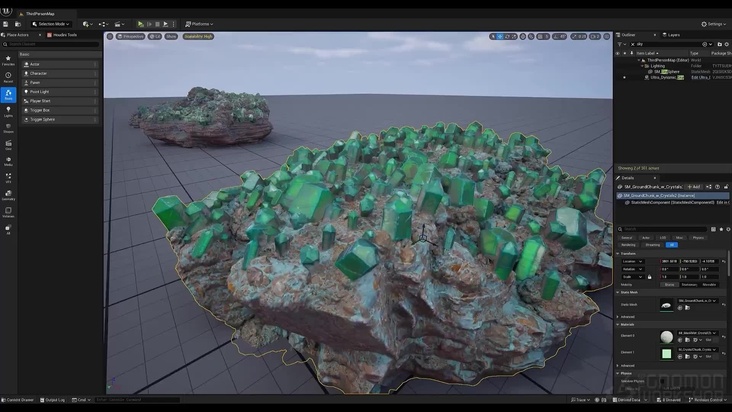732x412 pixels.
Task: Collapse the Transform section
Action: coord(618,254)
